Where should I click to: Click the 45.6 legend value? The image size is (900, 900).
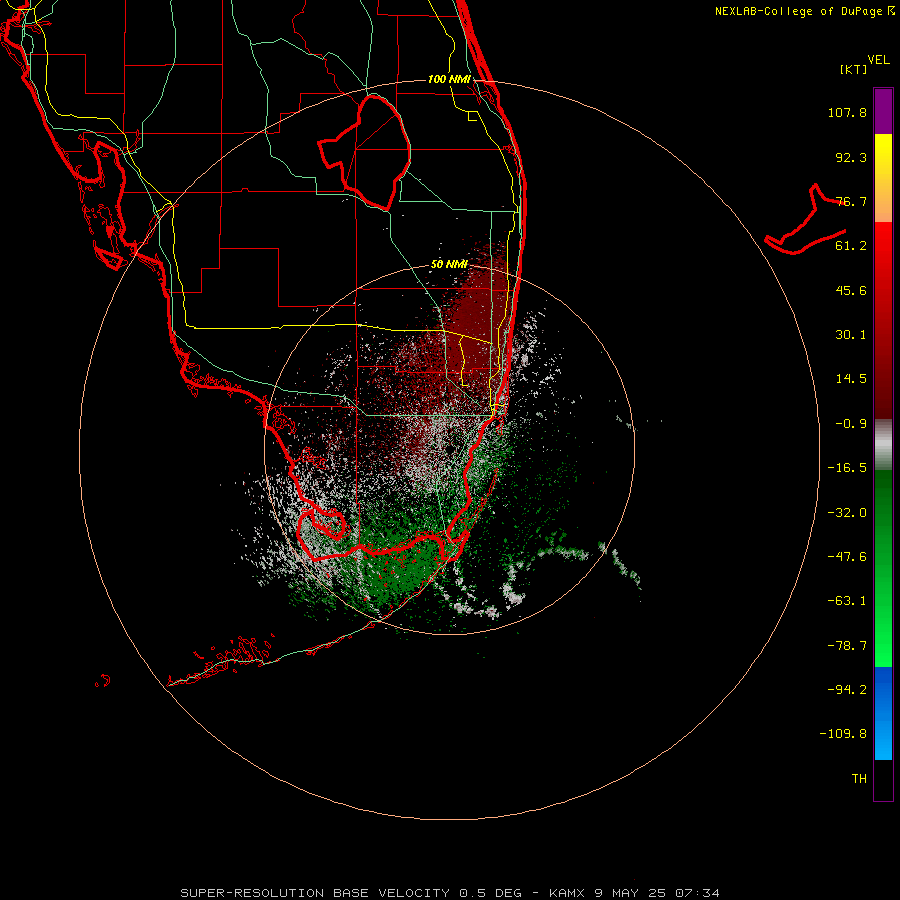851,290
